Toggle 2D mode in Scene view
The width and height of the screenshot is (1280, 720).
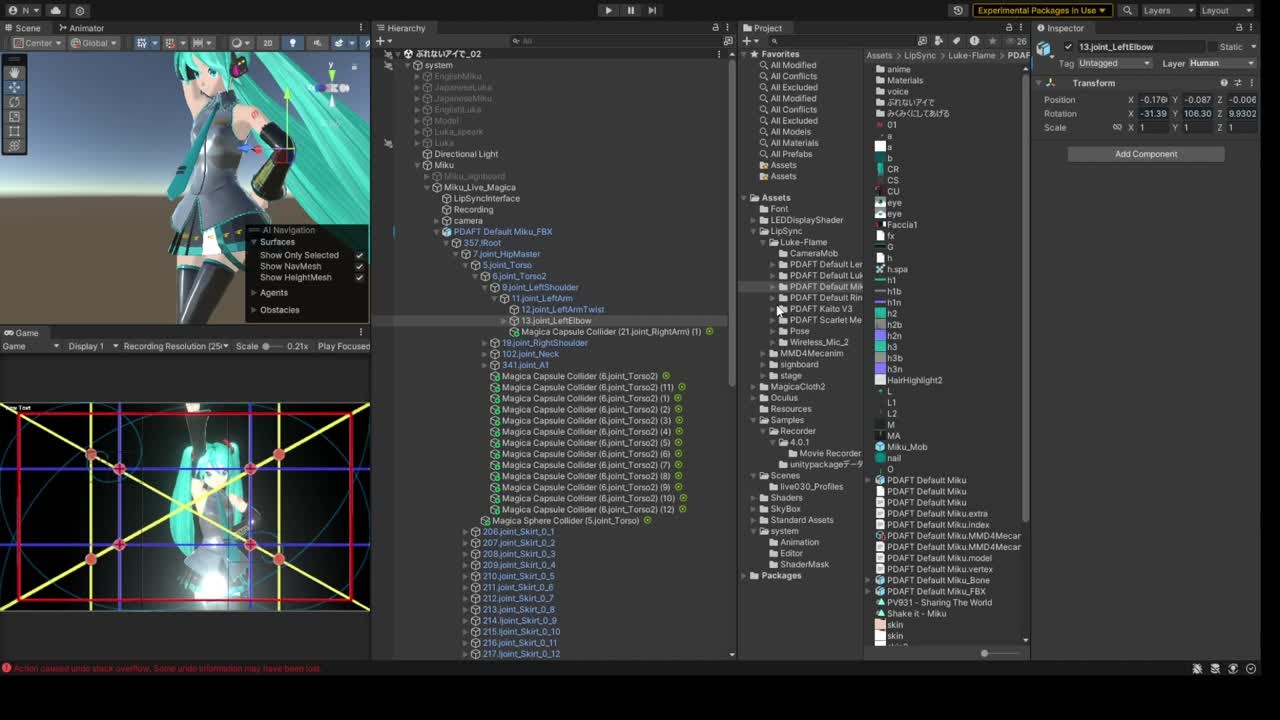(x=267, y=43)
